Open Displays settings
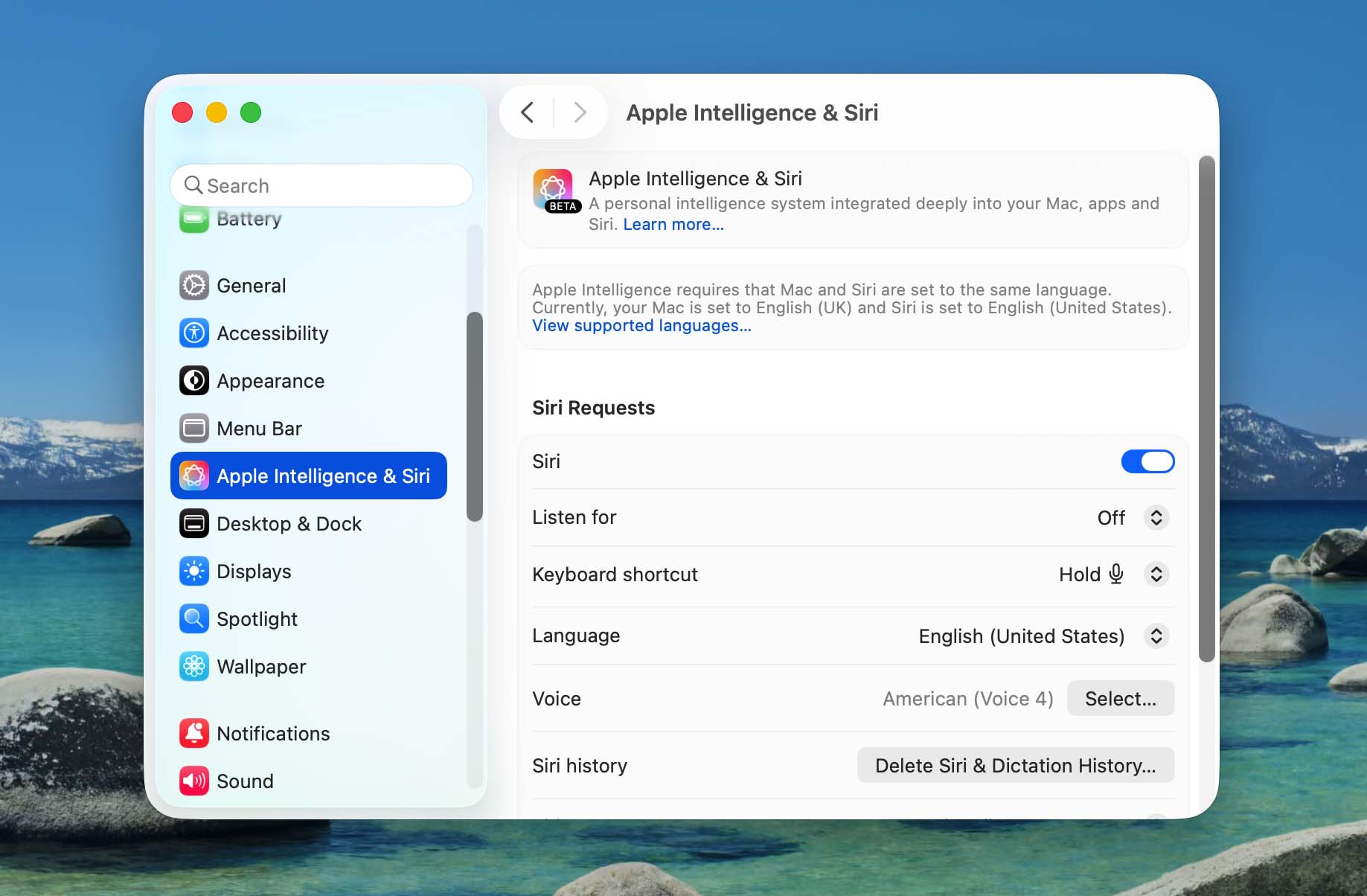This screenshot has width=1367, height=896. tap(309, 572)
